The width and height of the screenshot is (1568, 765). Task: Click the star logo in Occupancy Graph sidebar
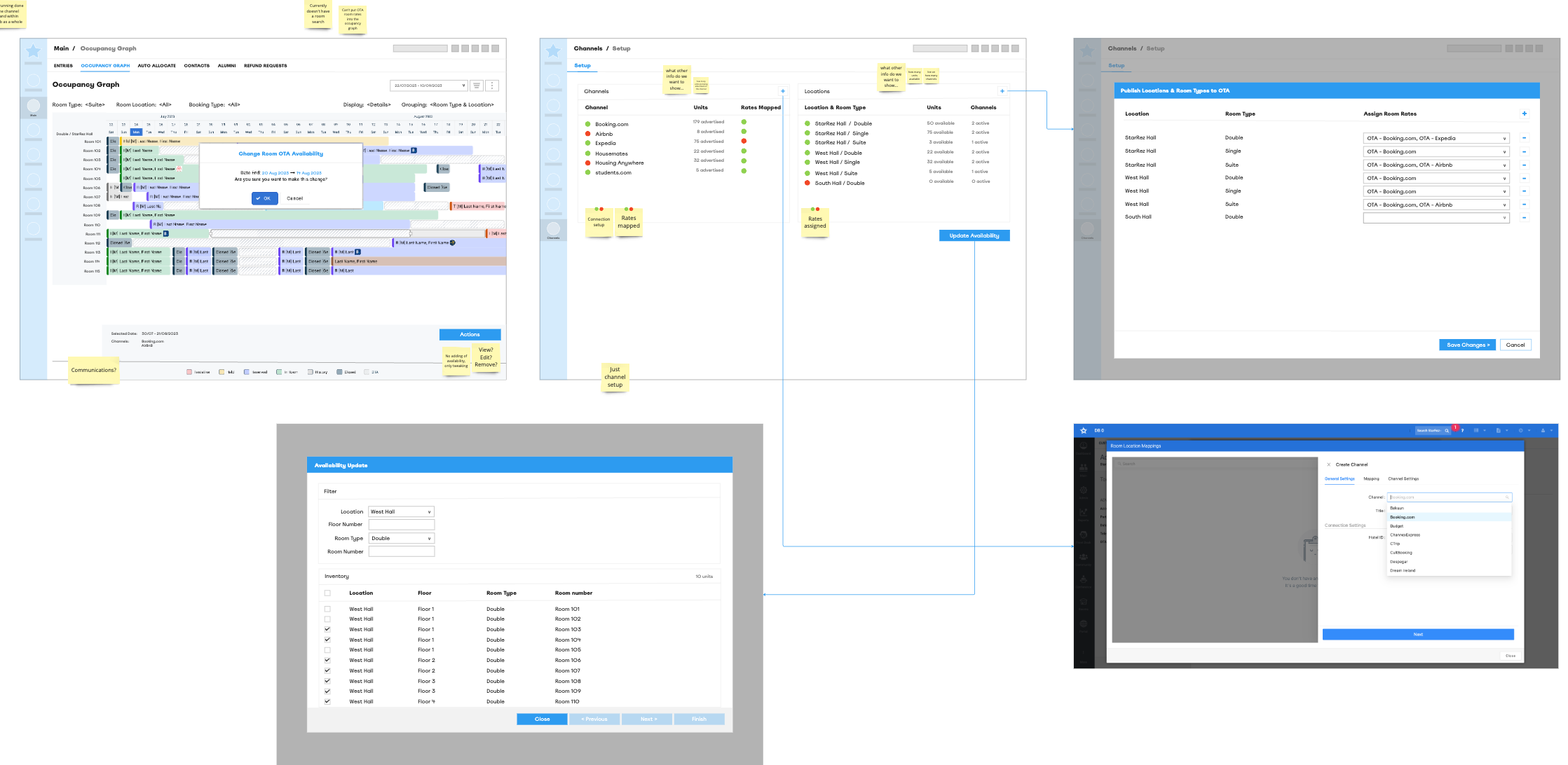33,50
